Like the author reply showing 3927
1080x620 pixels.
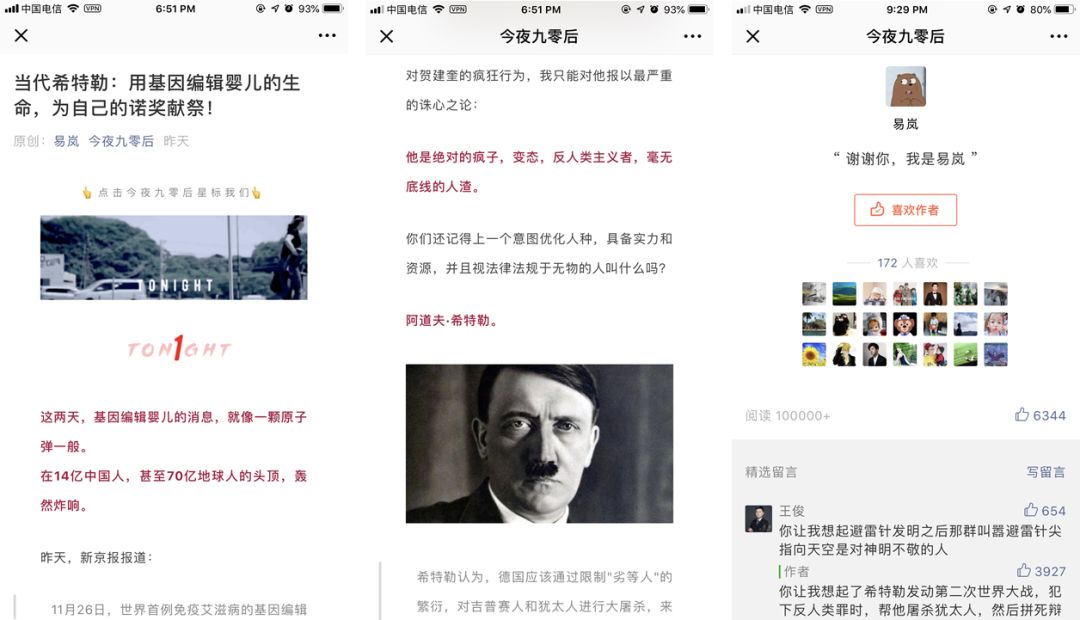(x=1024, y=570)
